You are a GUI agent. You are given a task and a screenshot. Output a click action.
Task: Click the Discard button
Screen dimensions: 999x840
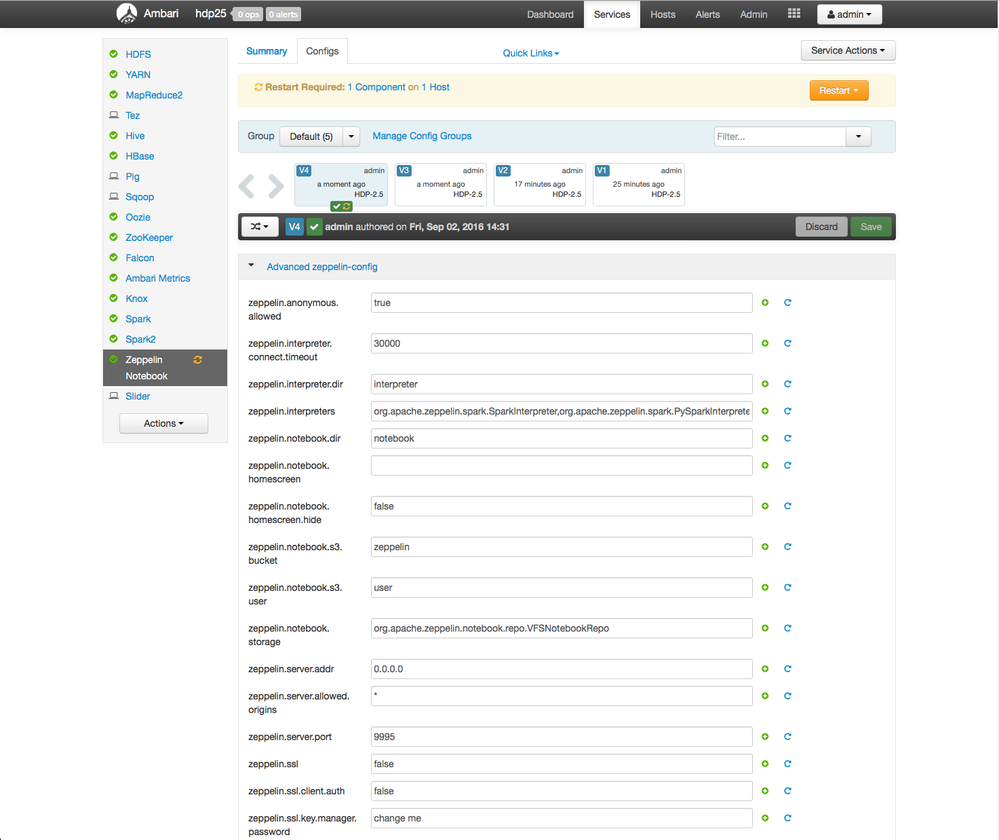point(821,226)
